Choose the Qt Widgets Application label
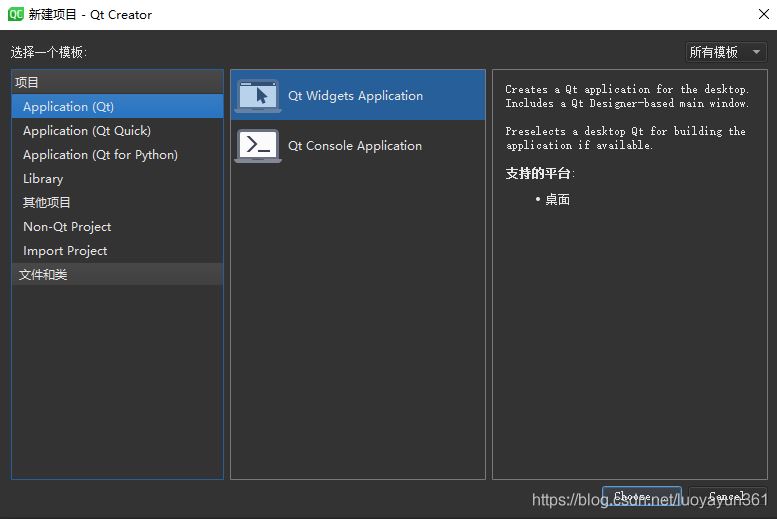The height and width of the screenshot is (519, 777). pos(355,96)
